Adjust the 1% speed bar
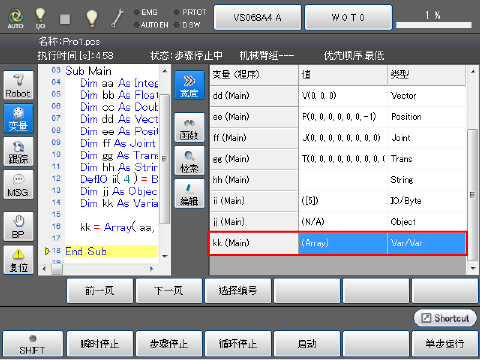Image resolution: width=480 pixels, height=360 pixels. [434, 25]
